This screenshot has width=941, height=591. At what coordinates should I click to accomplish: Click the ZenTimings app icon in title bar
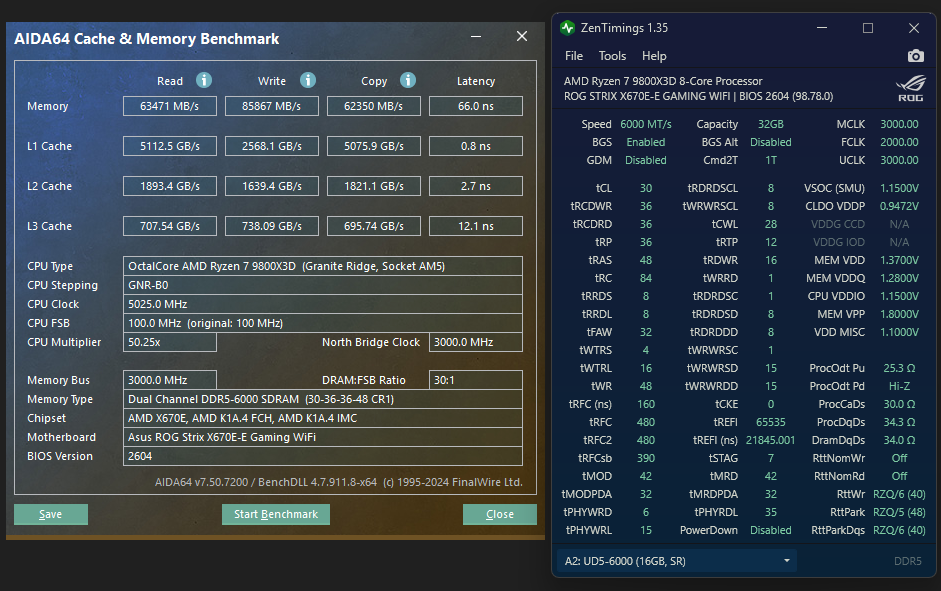tap(567, 28)
